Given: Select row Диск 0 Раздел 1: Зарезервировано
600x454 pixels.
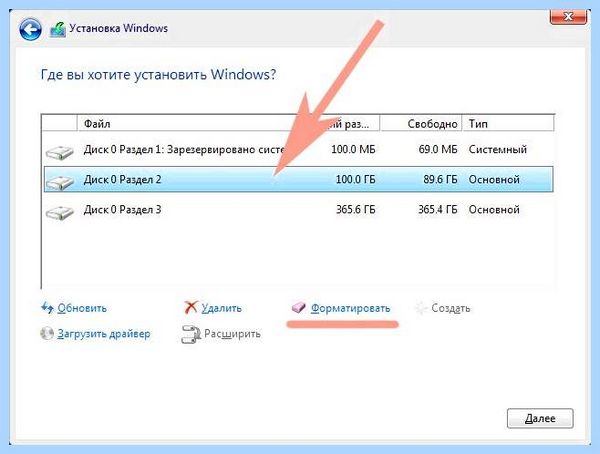Looking at the screenshot, I should (298, 150).
